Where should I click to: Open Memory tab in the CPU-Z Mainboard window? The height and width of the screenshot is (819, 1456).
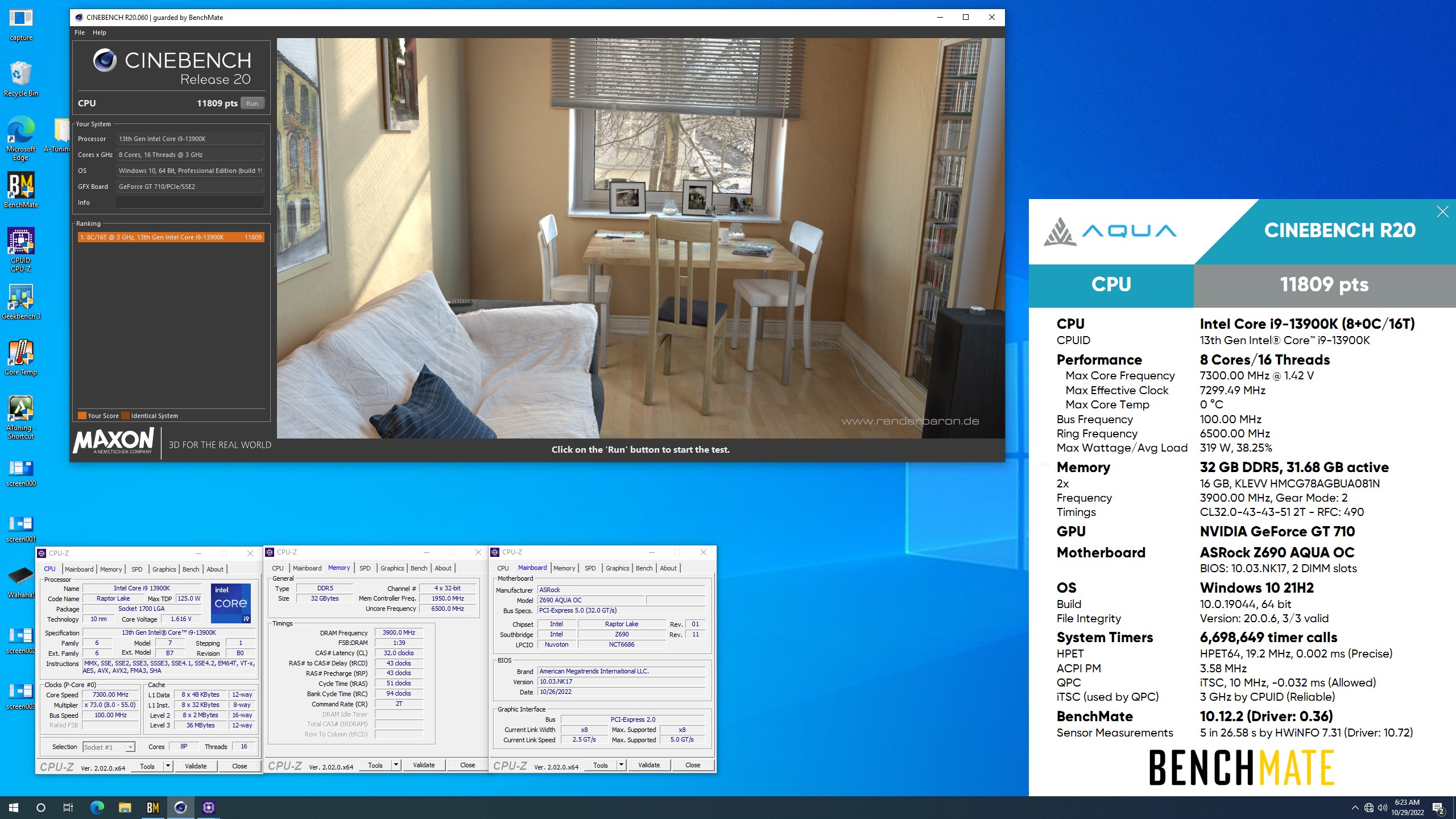[x=564, y=568]
